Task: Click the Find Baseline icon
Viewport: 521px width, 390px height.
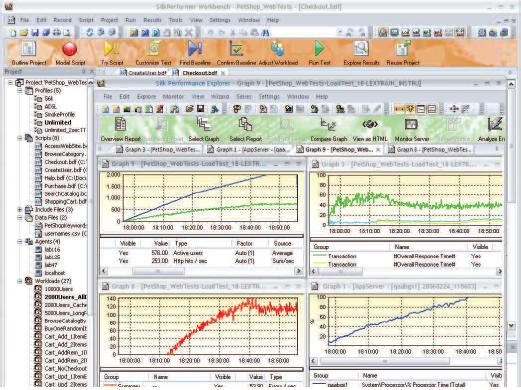Action: tap(195, 49)
